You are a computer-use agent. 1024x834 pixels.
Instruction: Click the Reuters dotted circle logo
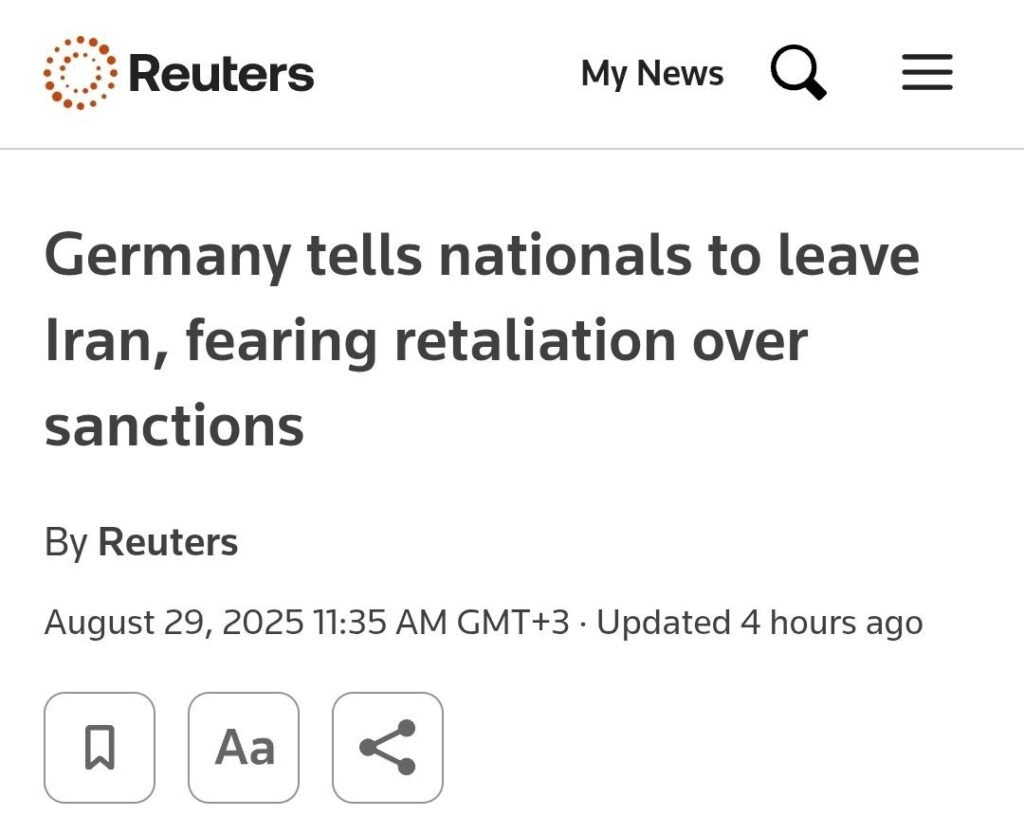(80, 72)
